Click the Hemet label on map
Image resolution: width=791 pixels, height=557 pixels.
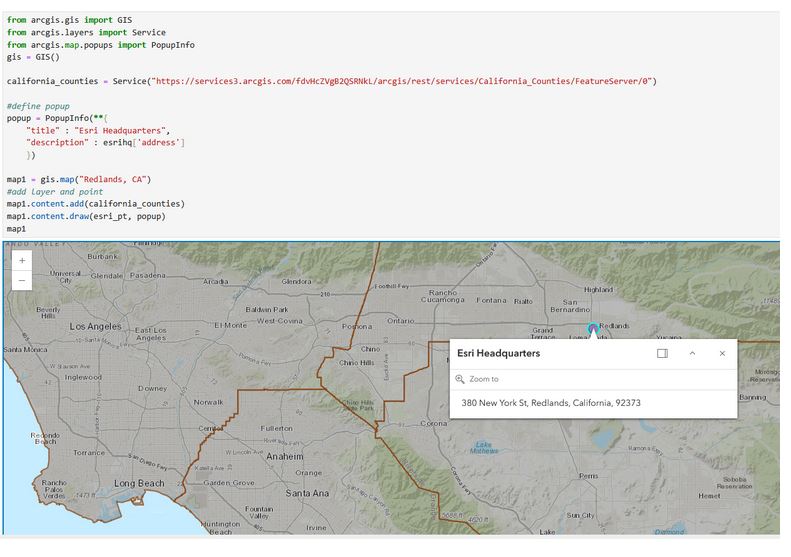click(x=709, y=496)
